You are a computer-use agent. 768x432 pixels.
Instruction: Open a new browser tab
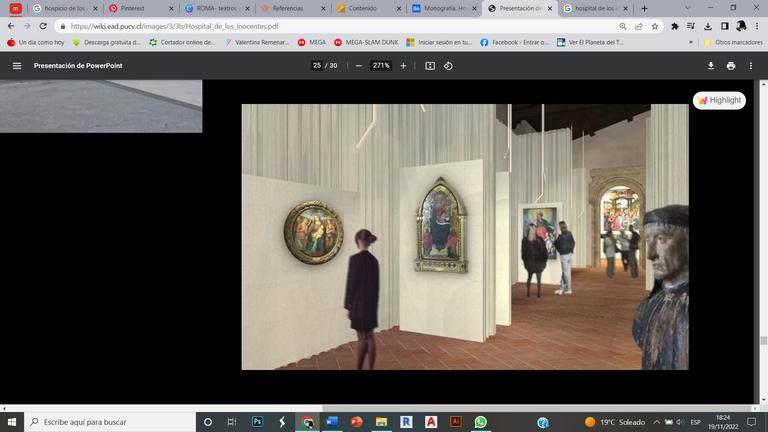(x=645, y=8)
